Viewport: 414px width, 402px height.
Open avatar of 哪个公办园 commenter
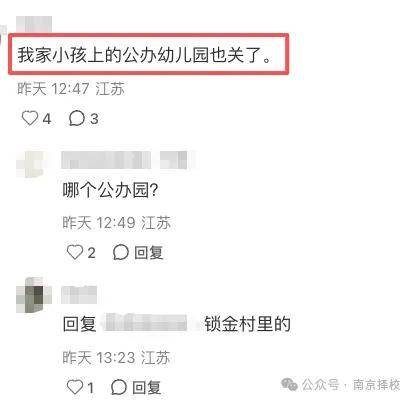(31, 164)
